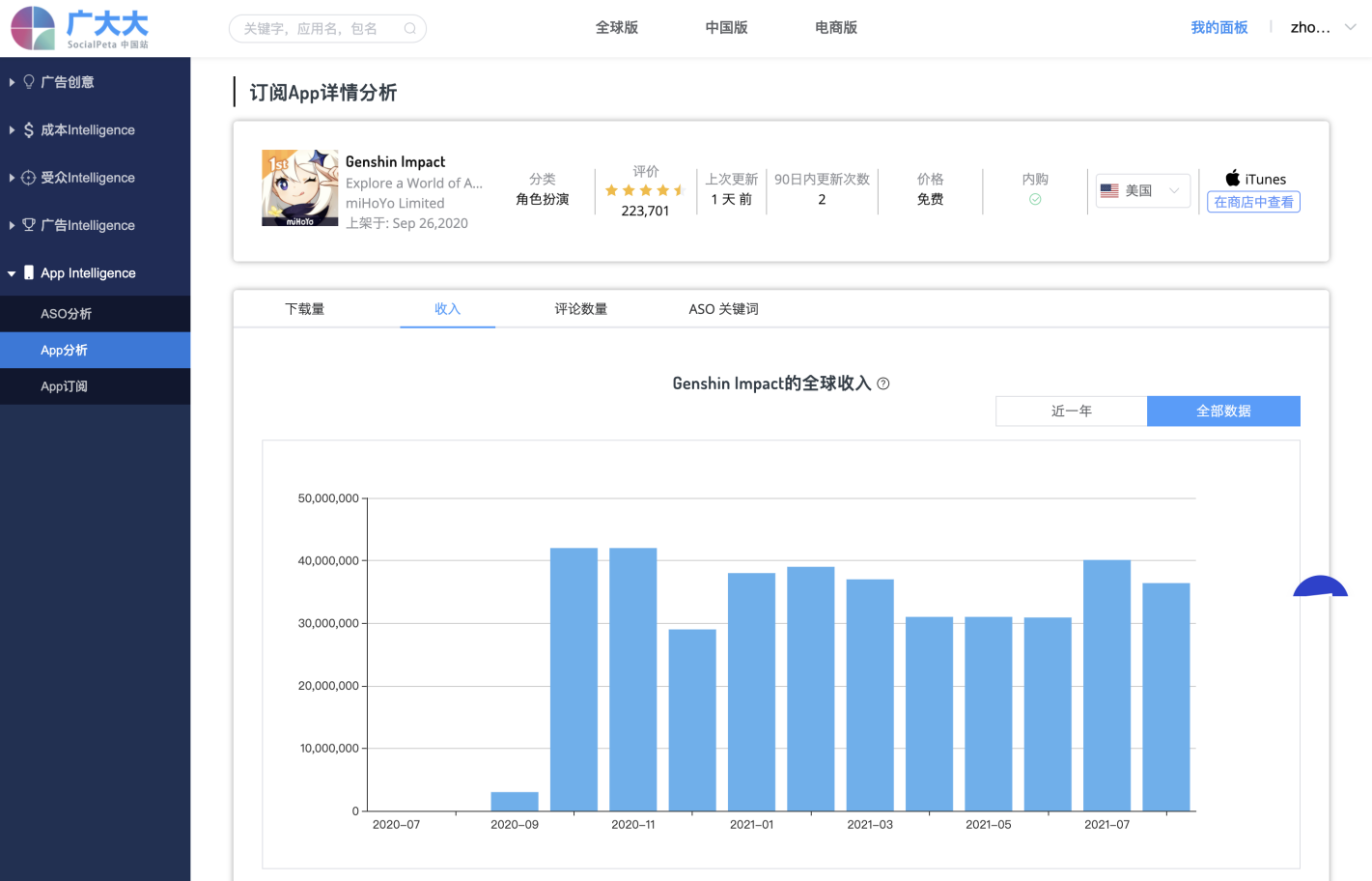
Task: Click the 50,000,000 axis label
Action: (x=328, y=498)
